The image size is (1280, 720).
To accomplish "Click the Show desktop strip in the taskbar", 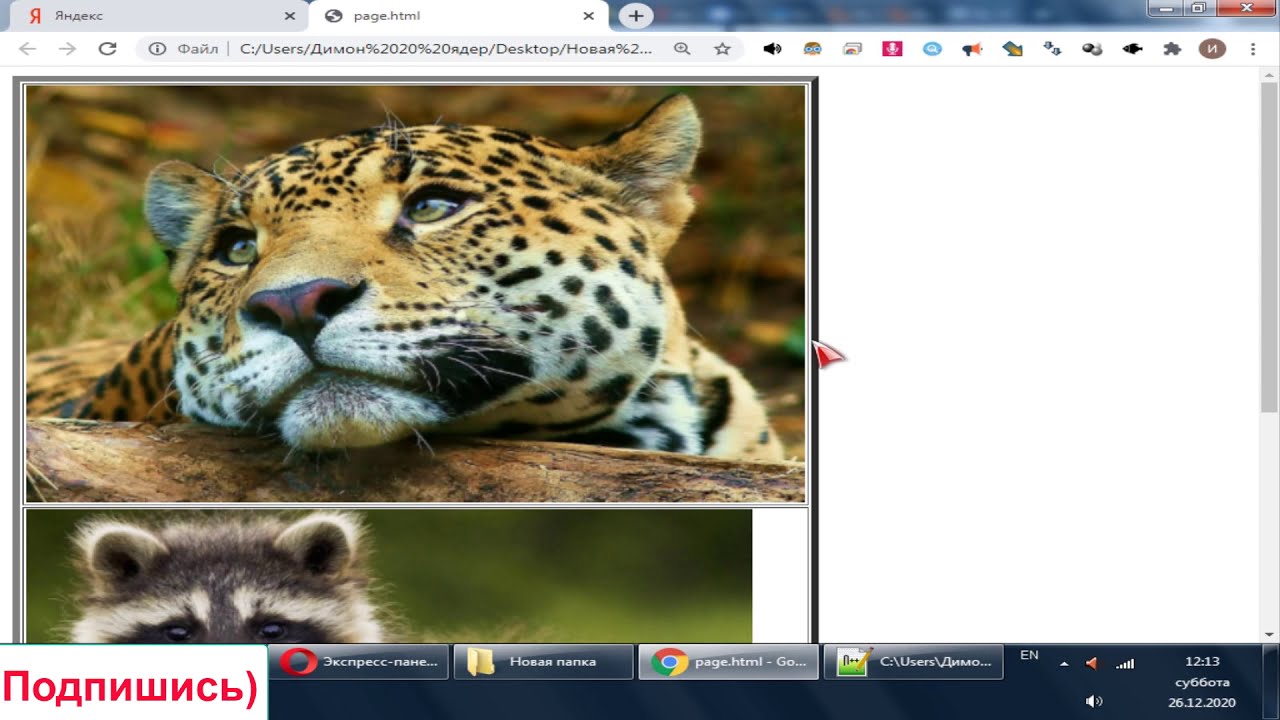I will pos(1271,682).
